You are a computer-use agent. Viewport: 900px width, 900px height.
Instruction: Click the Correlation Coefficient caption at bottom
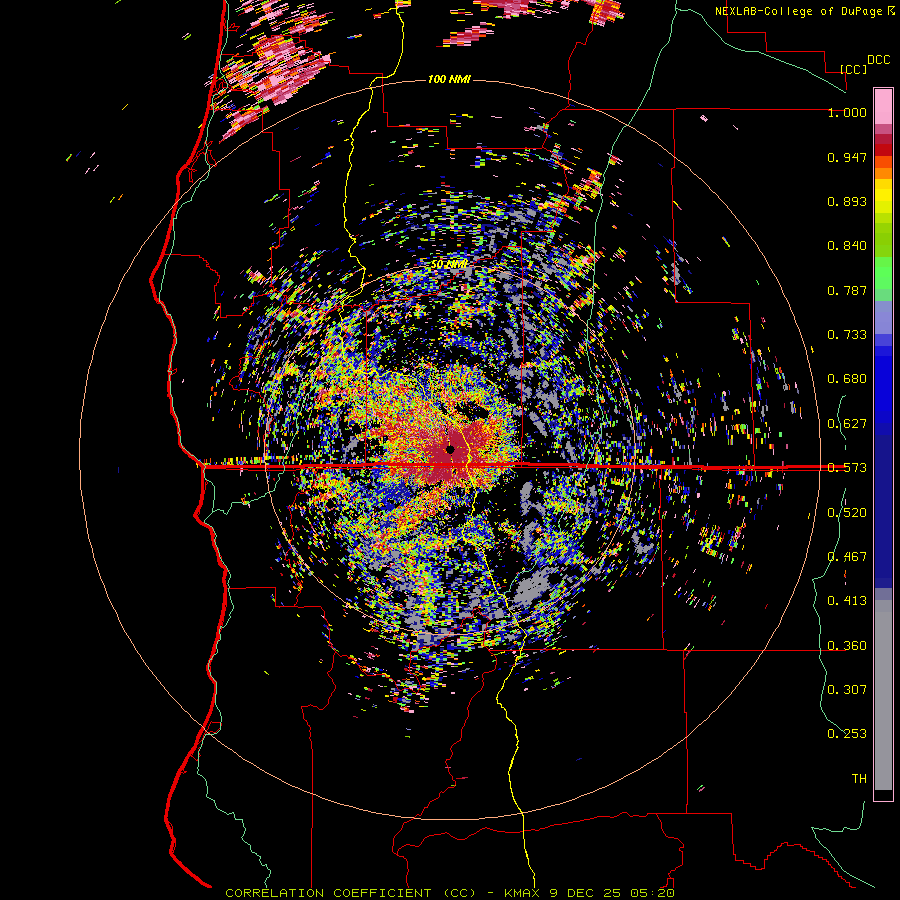[449, 893]
